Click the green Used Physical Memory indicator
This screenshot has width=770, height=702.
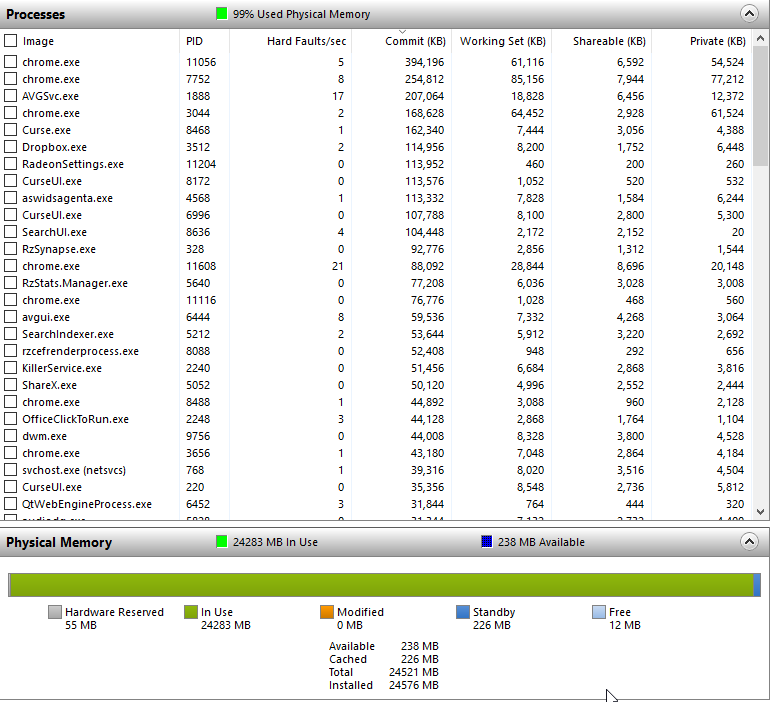(221, 14)
